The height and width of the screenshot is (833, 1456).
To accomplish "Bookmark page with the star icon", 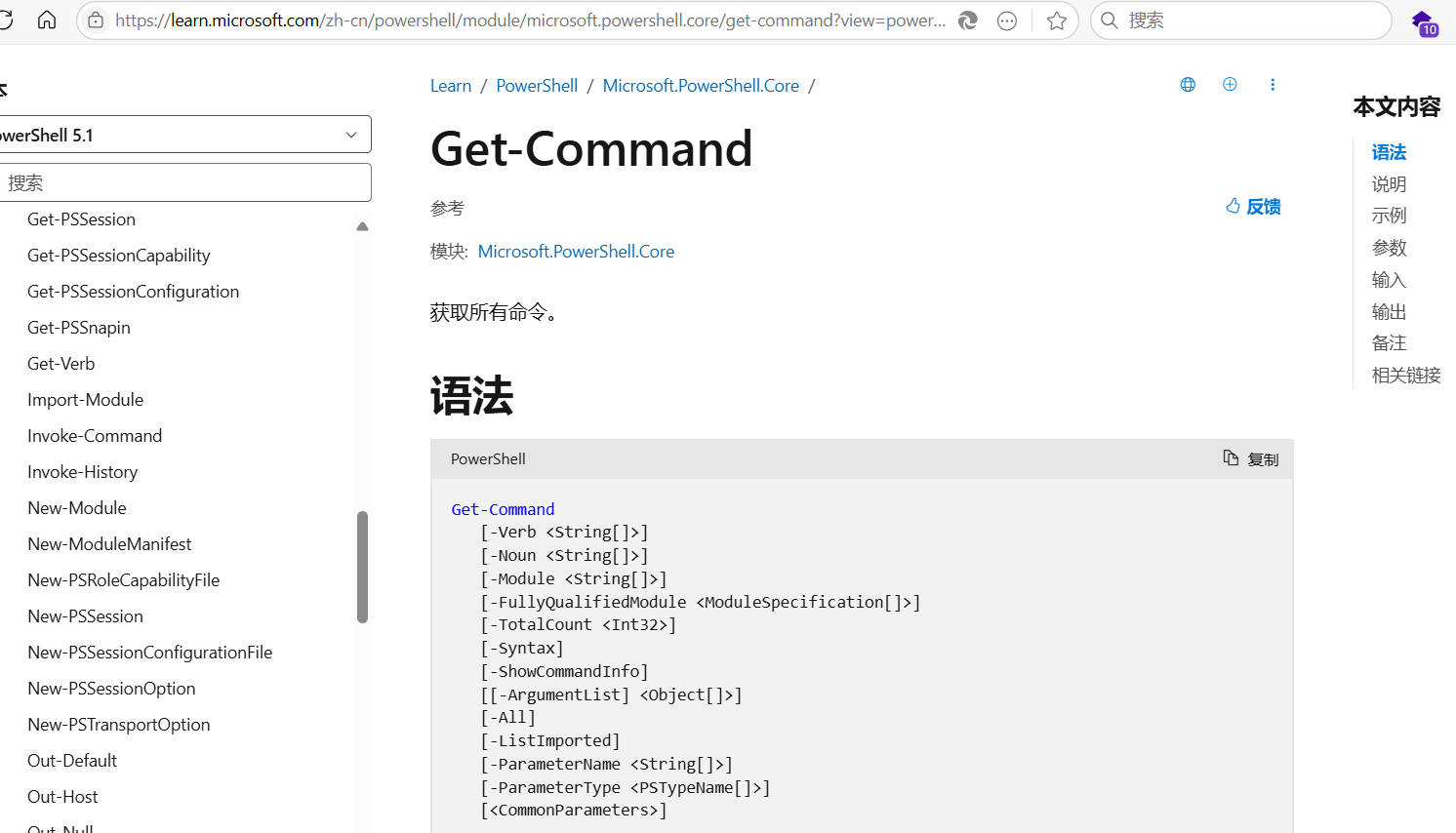I will coord(1057,20).
